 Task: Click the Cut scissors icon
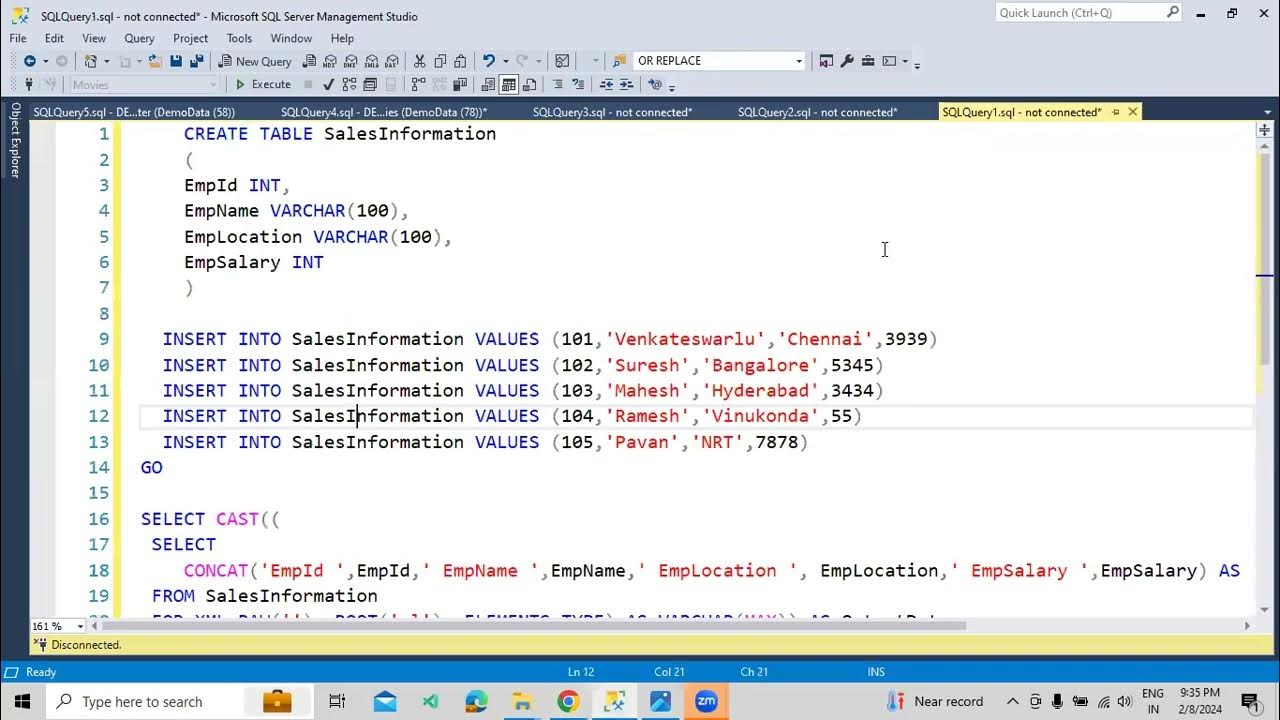click(419, 61)
